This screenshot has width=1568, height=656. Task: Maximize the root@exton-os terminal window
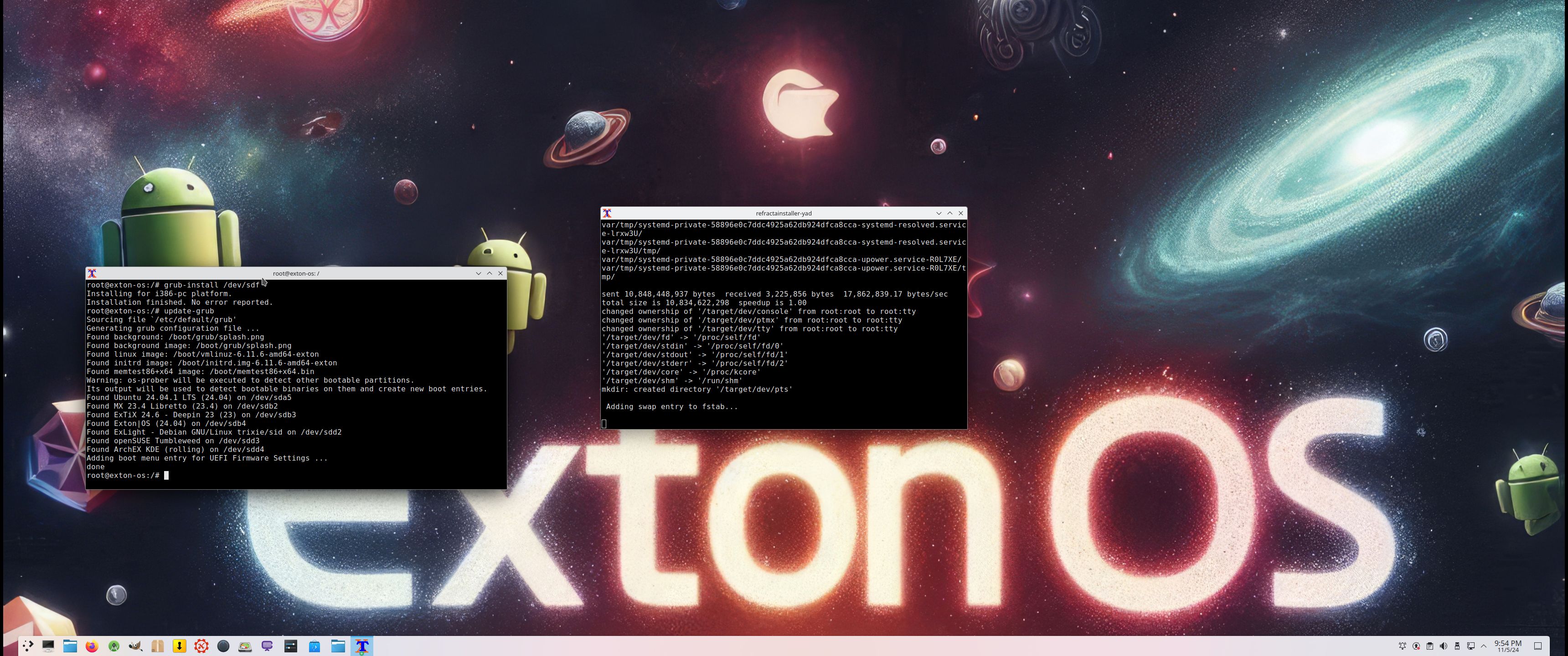tap(490, 273)
